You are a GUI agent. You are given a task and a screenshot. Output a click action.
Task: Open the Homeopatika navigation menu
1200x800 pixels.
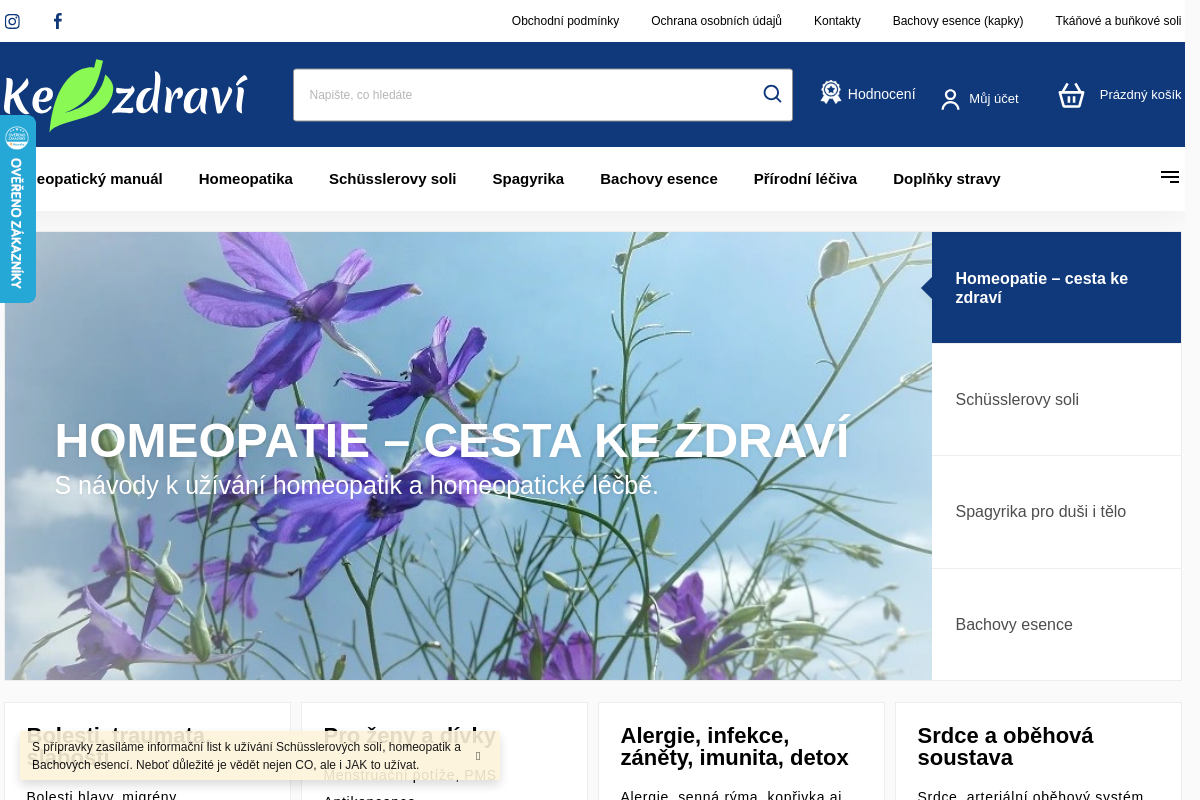pyautogui.click(x=246, y=178)
